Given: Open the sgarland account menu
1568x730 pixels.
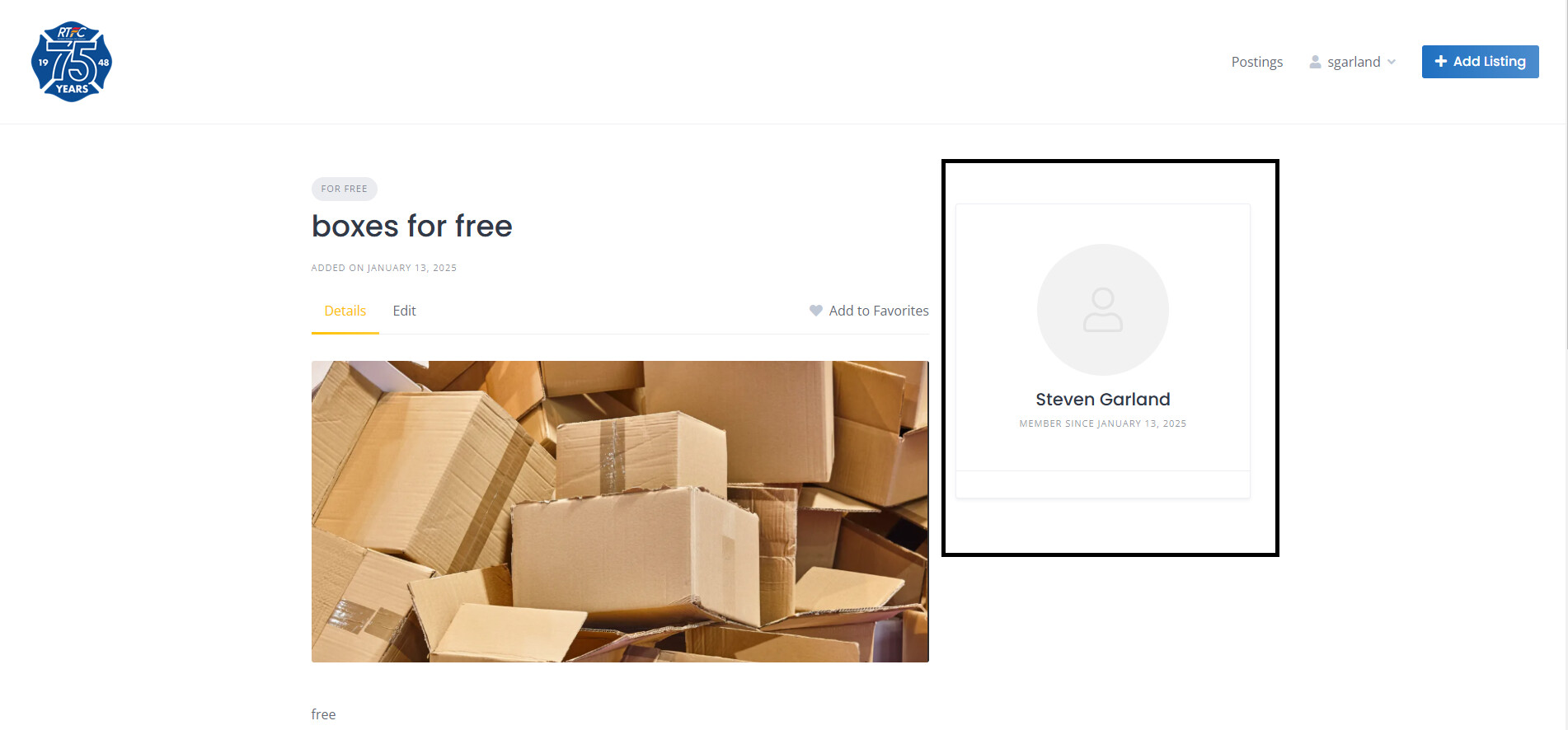Looking at the screenshot, I should point(1353,62).
